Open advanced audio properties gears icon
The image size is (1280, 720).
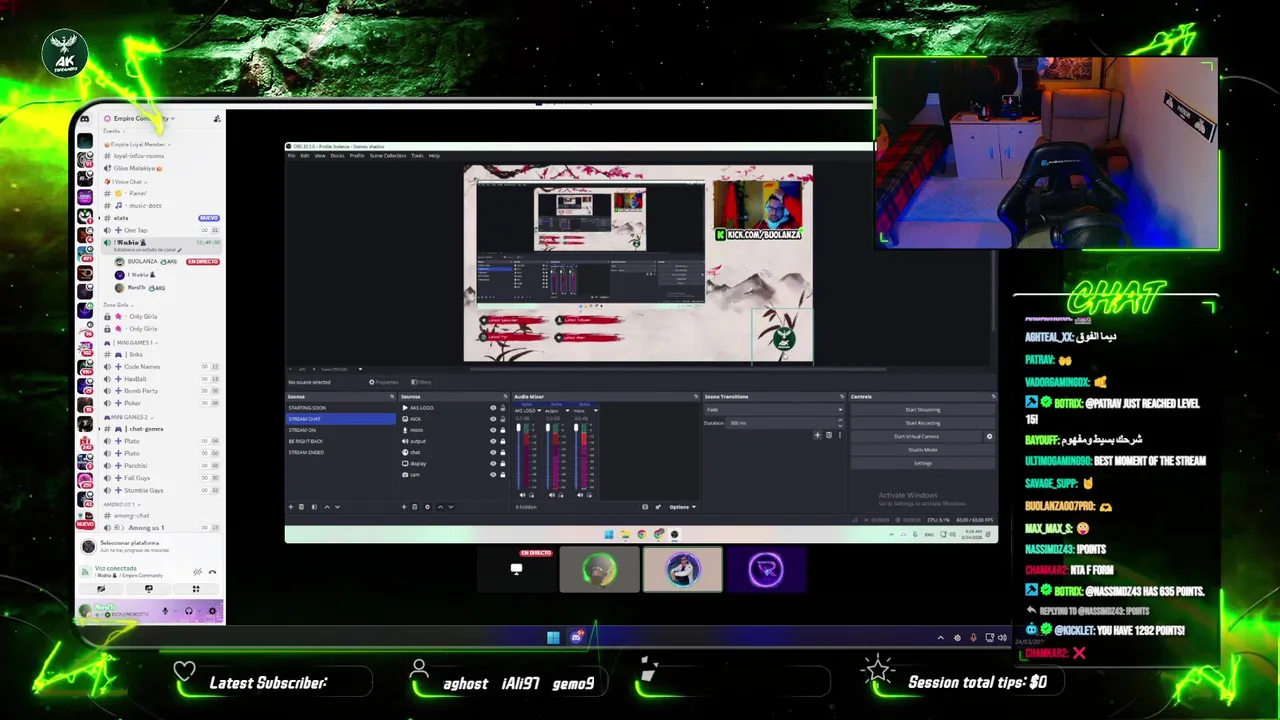(658, 507)
